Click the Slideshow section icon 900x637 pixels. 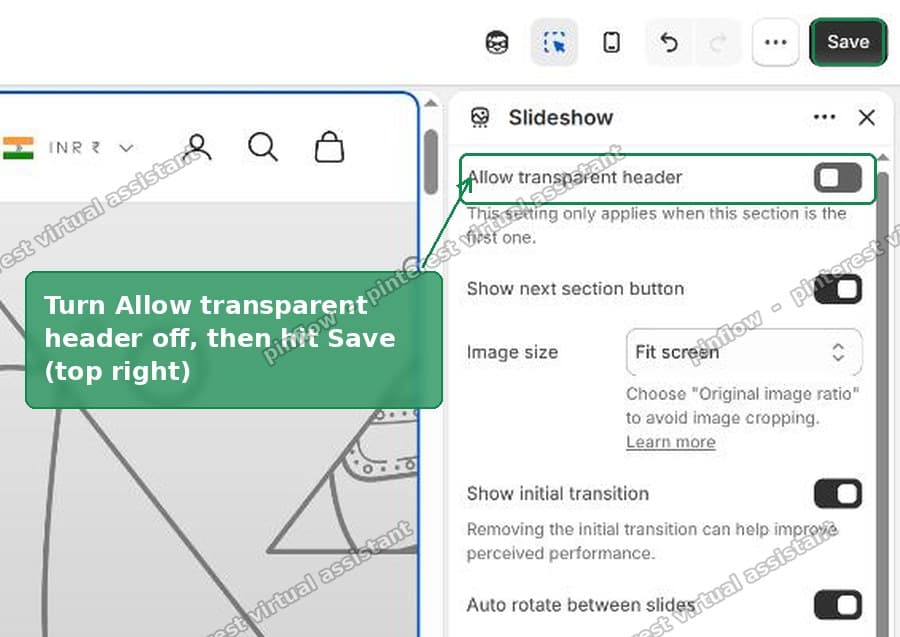click(480, 118)
